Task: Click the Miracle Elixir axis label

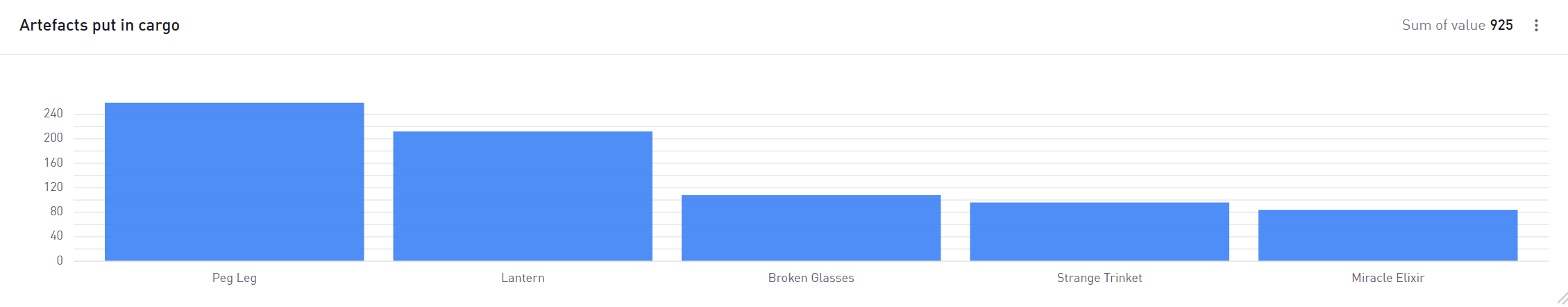Action: (1388, 278)
